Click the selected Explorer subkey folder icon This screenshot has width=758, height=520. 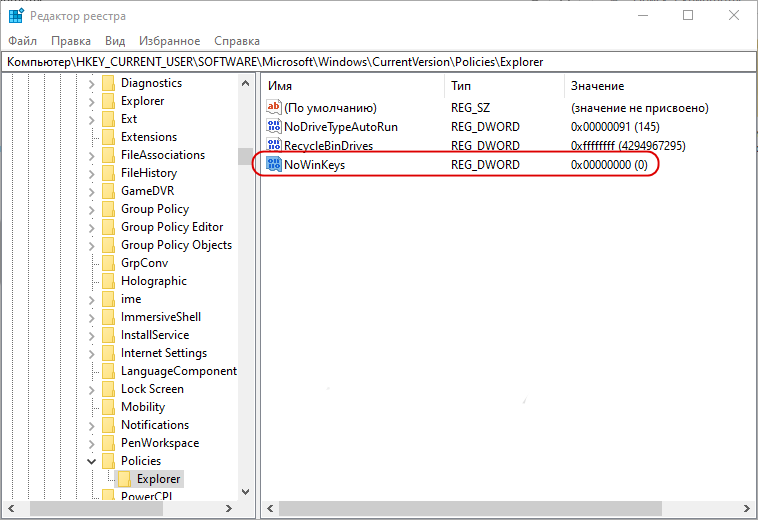[x=125, y=479]
